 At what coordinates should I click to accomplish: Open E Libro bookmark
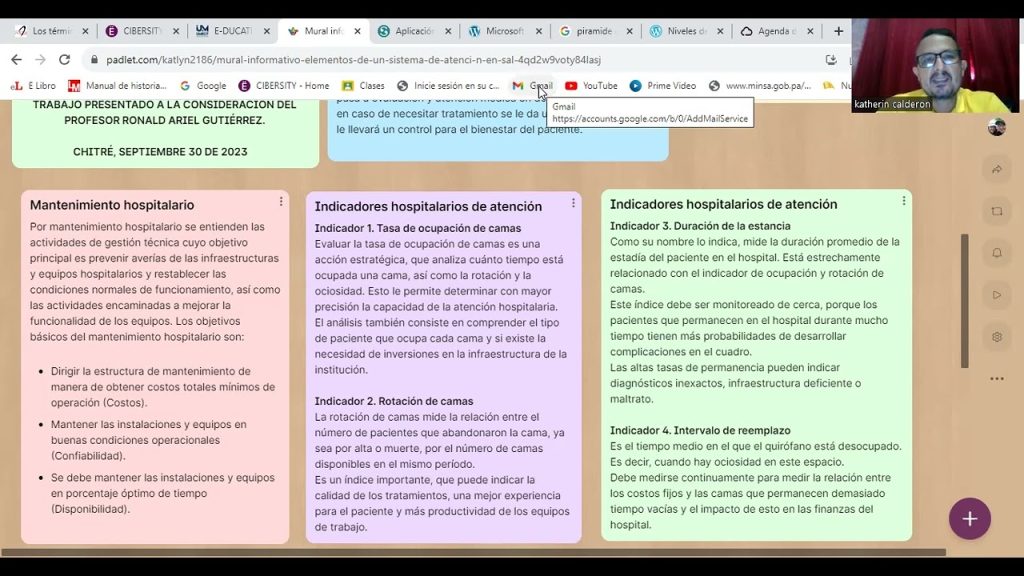pos(33,86)
